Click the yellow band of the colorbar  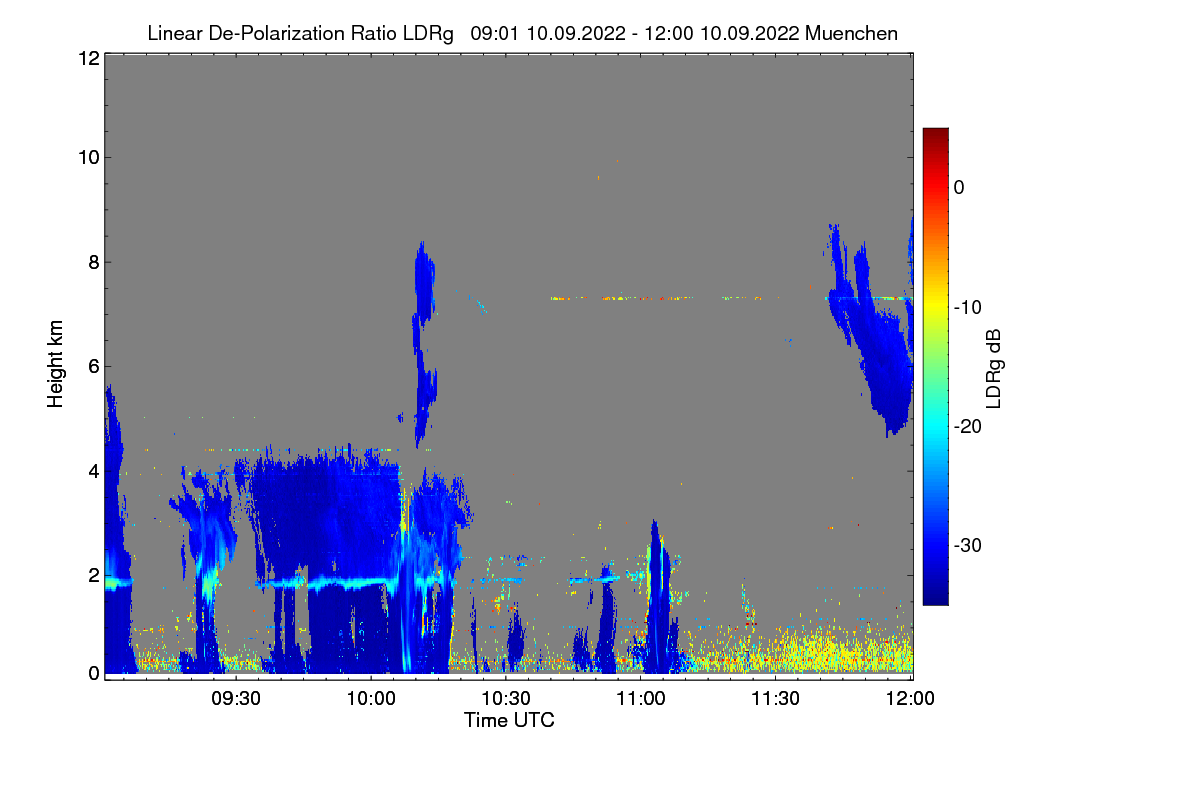click(x=935, y=306)
